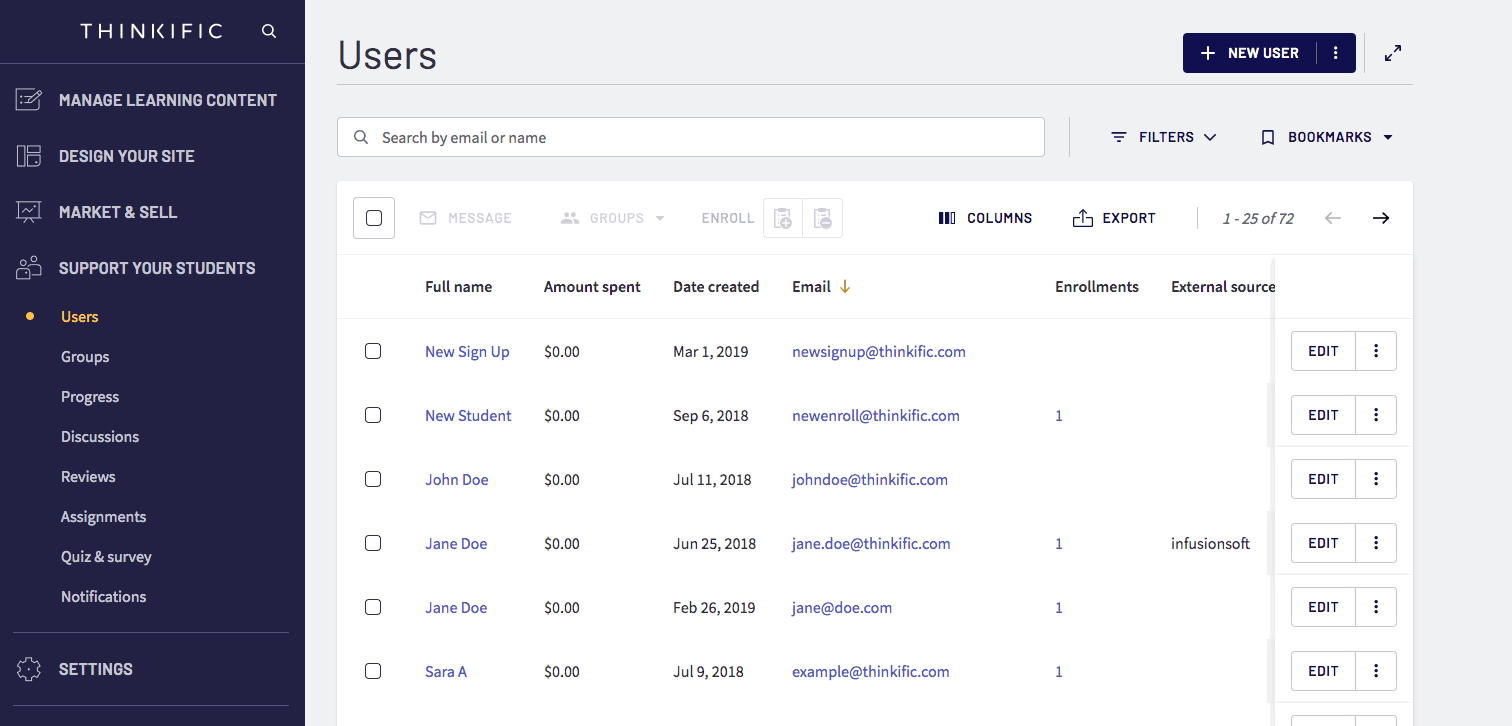
Task: Open the newsignup@thinkific.com email link
Action: pos(879,352)
